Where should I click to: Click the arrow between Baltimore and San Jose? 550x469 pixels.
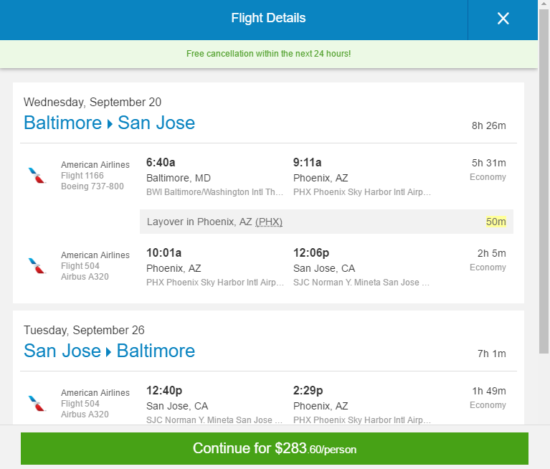(110, 124)
